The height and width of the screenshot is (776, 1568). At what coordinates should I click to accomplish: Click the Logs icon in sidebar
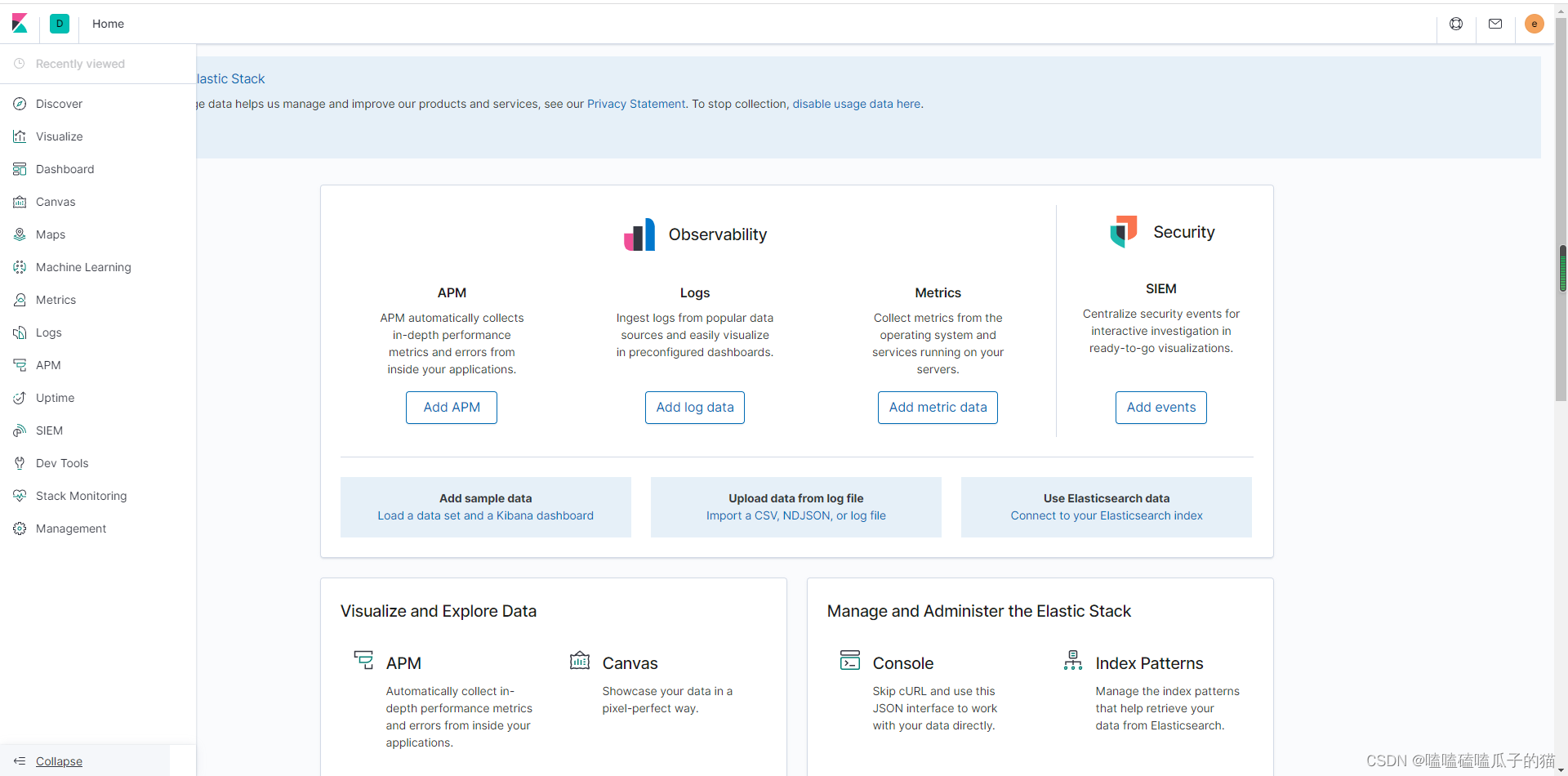[20, 332]
